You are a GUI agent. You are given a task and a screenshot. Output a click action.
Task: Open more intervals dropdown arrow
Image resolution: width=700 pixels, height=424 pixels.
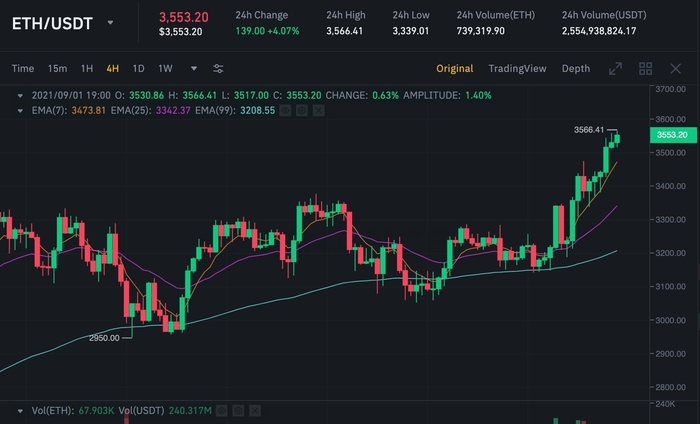coord(194,68)
